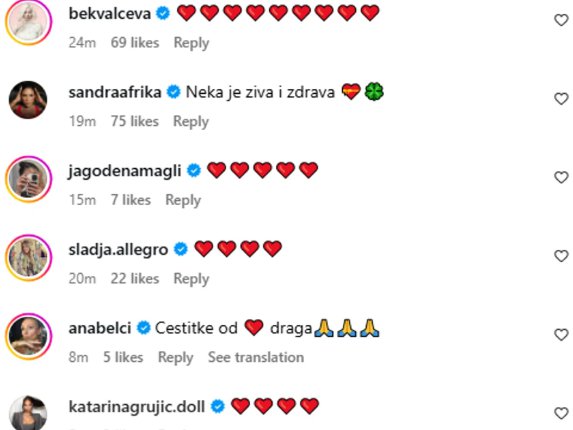Open sladja.allegro's avatar story
Image resolution: width=573 pixels, height=430 pixels.
coord(28,258)
